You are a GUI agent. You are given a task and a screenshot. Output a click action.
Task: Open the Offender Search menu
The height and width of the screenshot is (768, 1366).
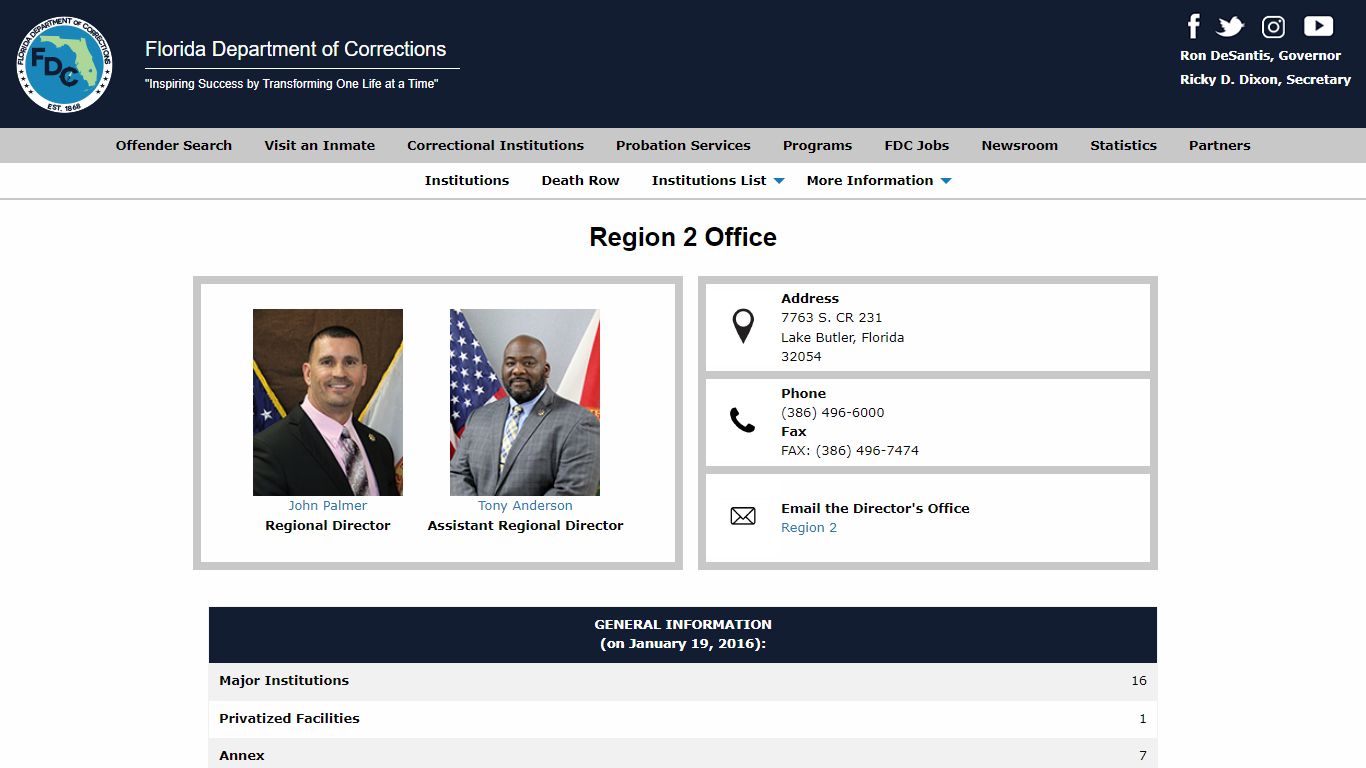174,145
